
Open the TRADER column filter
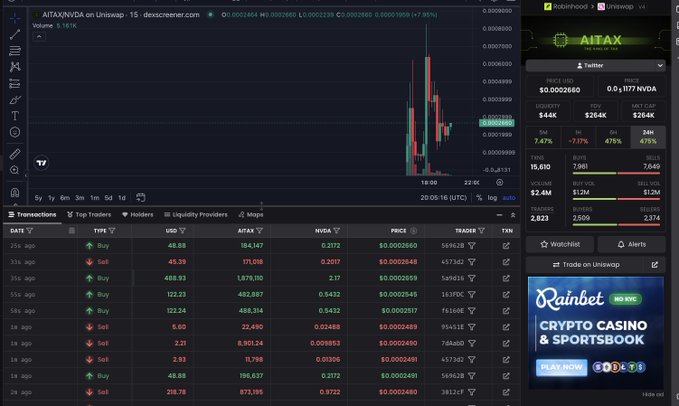click(482, 231)
